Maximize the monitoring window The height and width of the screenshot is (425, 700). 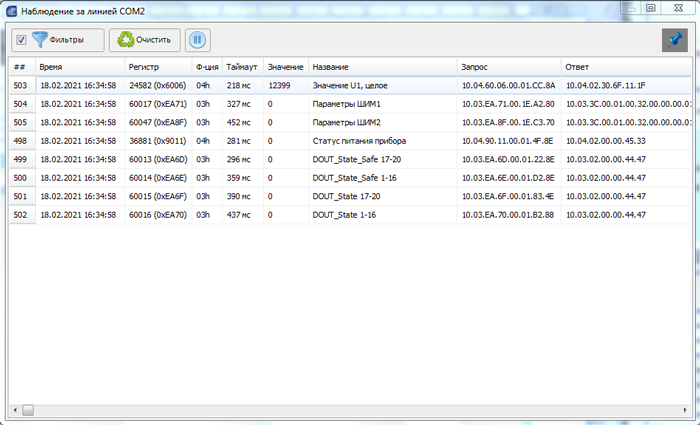[x=651, y=7]
